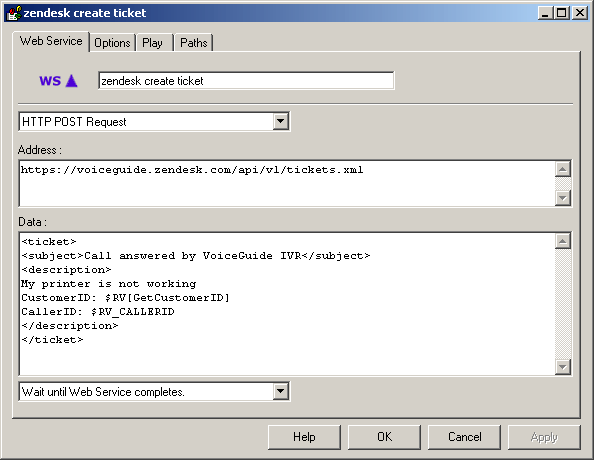Viewport: 594px width, 460px height.
Task: Click inside the Address text box
Action: tap(287, 183)
